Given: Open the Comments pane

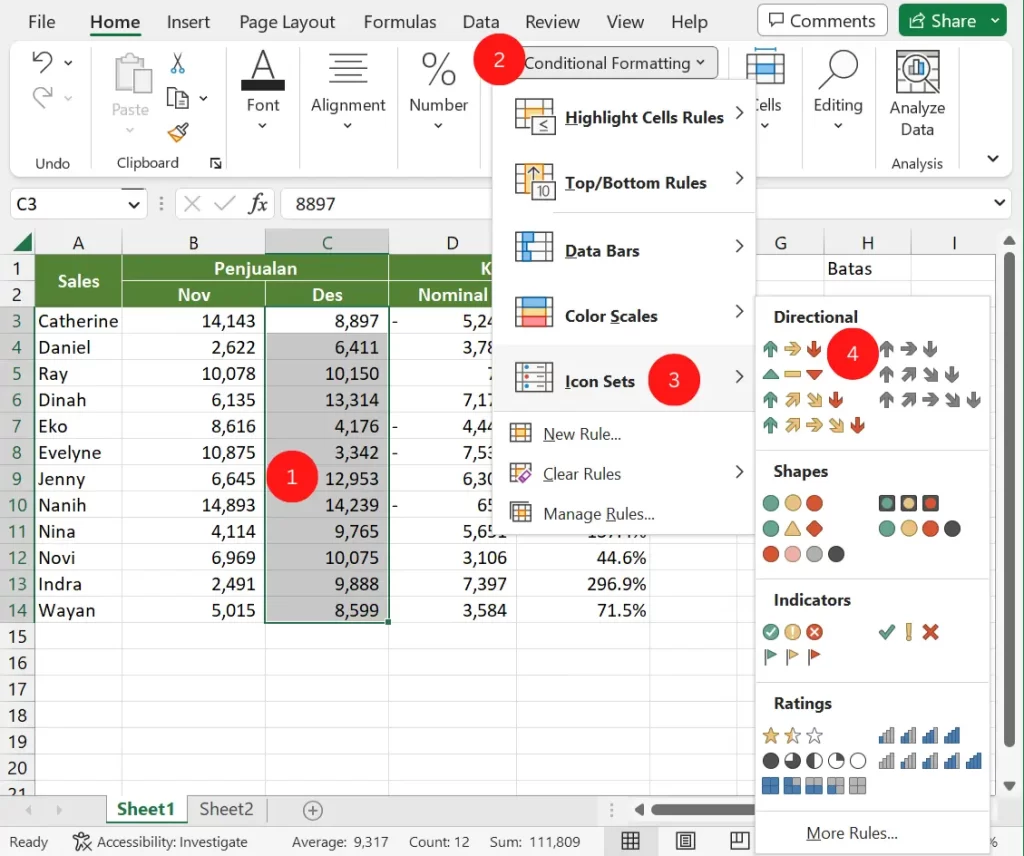Looking at the screenshot, I should (822, 20).
